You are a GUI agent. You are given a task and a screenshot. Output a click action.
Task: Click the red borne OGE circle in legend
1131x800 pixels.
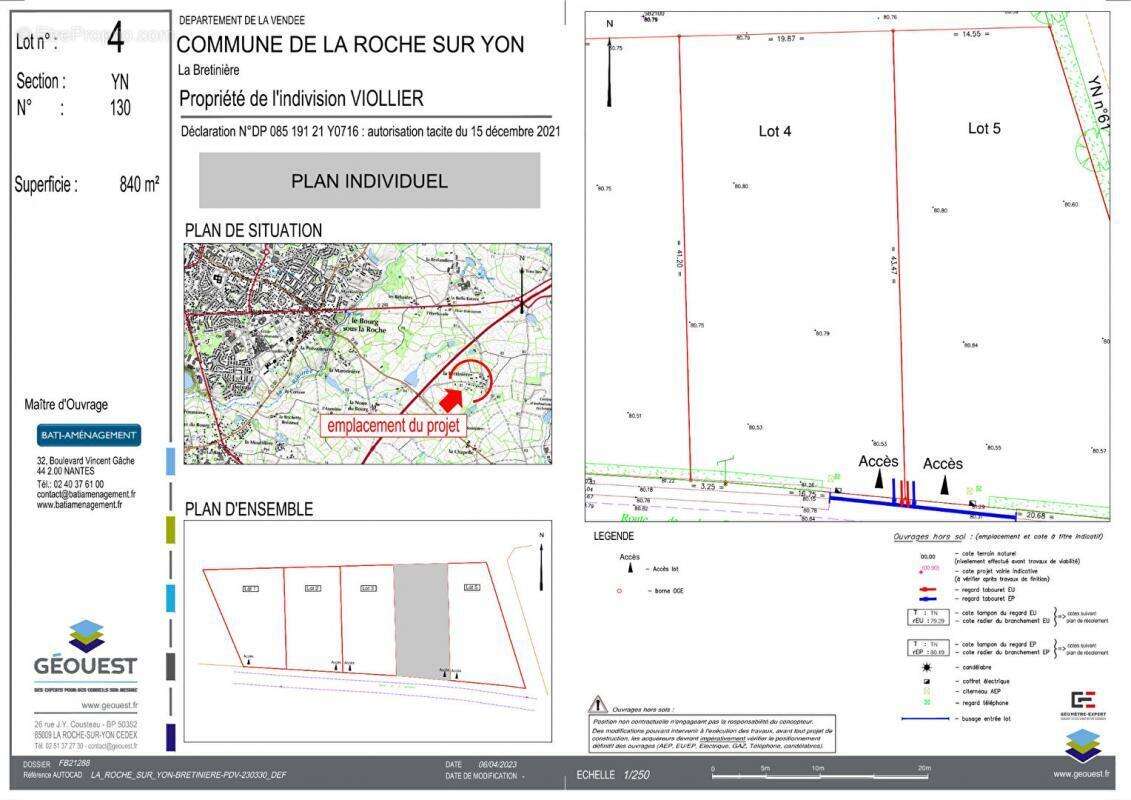click(x=620, y=591)
